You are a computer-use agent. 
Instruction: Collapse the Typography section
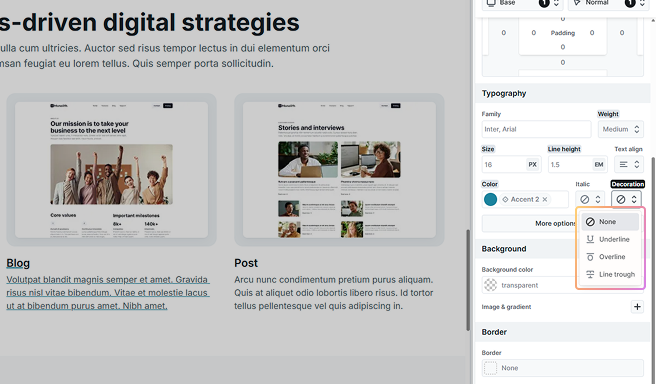(562, 93)
